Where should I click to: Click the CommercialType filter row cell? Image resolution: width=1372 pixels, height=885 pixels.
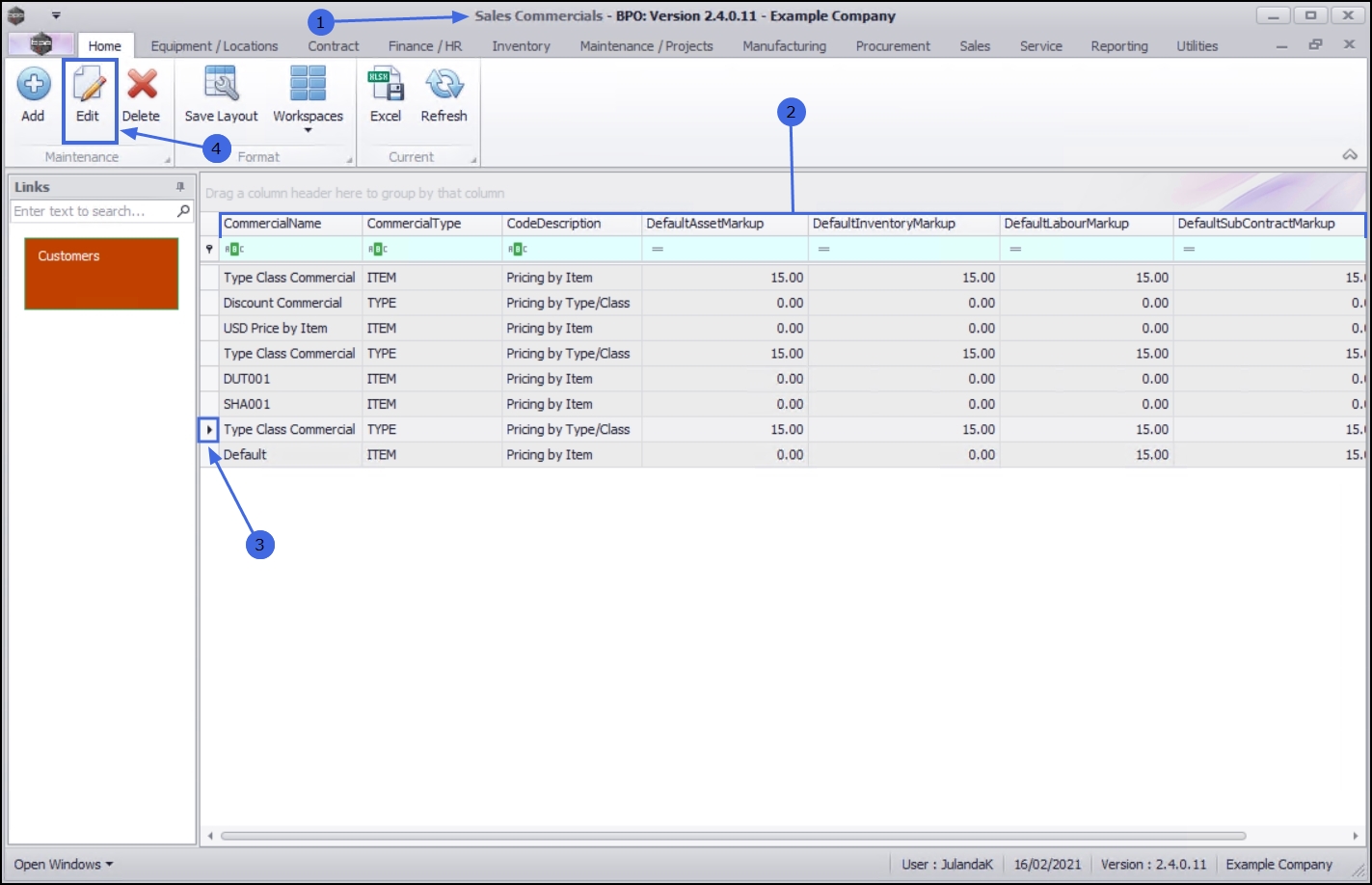432,249
